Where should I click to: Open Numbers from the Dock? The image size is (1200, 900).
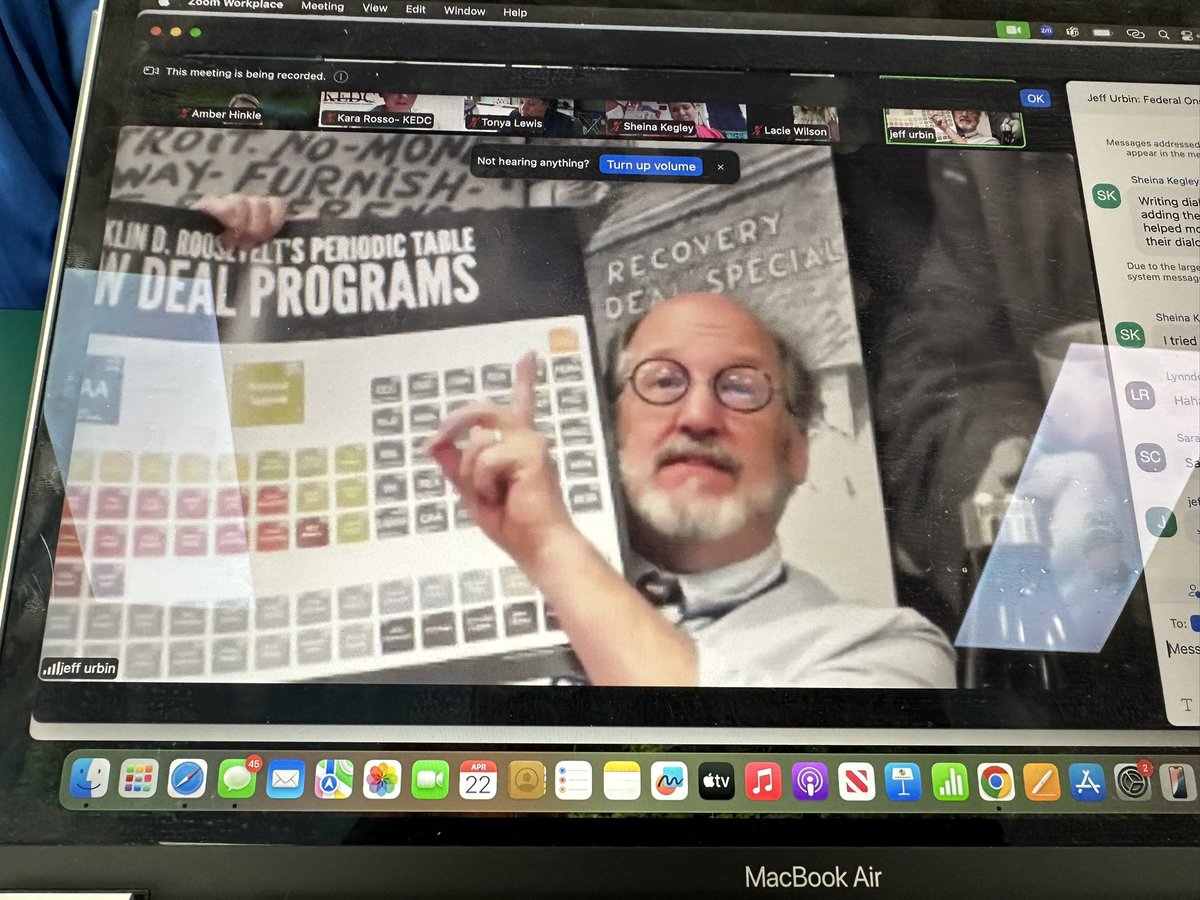point(950,782)
